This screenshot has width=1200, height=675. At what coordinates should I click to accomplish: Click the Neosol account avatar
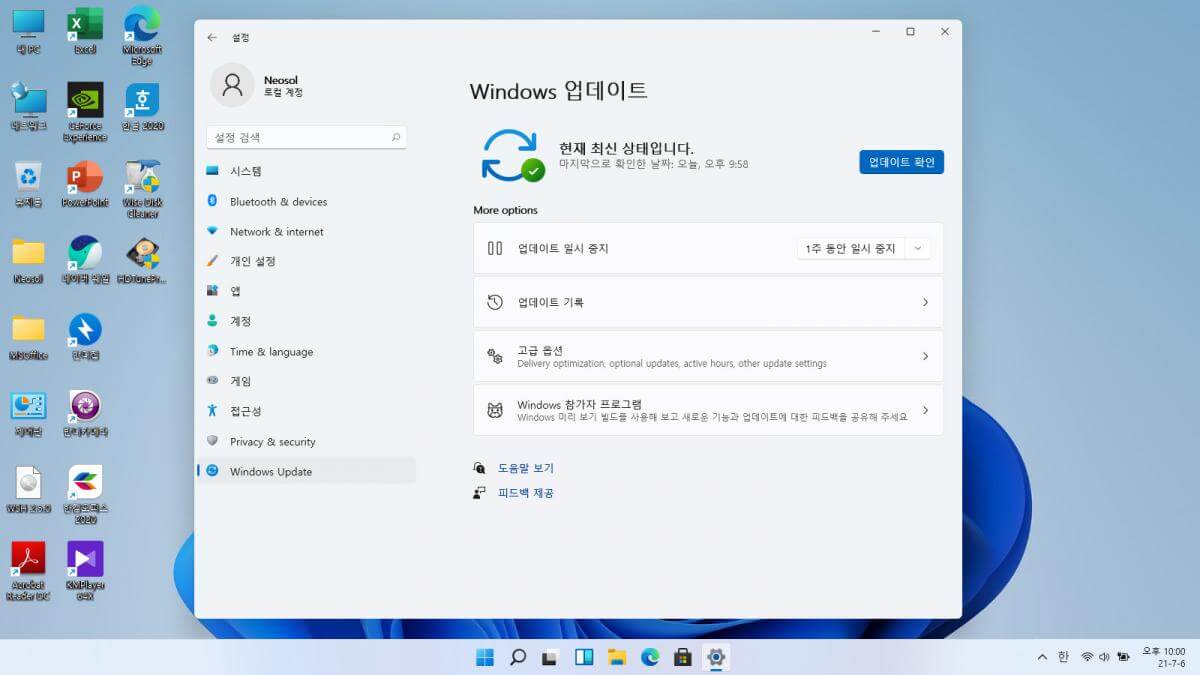pos(232,85)
